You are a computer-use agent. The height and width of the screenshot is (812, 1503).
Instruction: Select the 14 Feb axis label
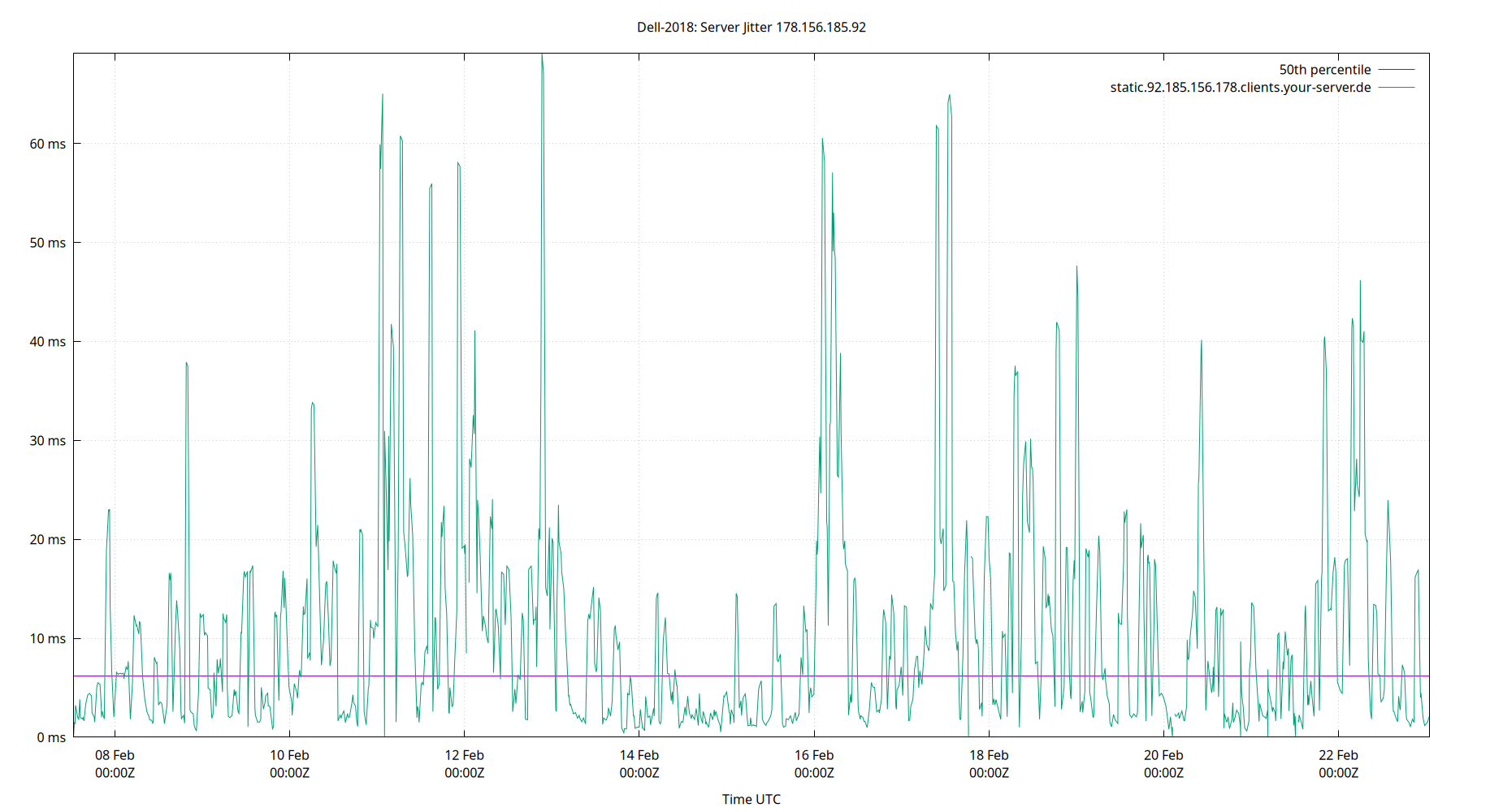[639, 754]
